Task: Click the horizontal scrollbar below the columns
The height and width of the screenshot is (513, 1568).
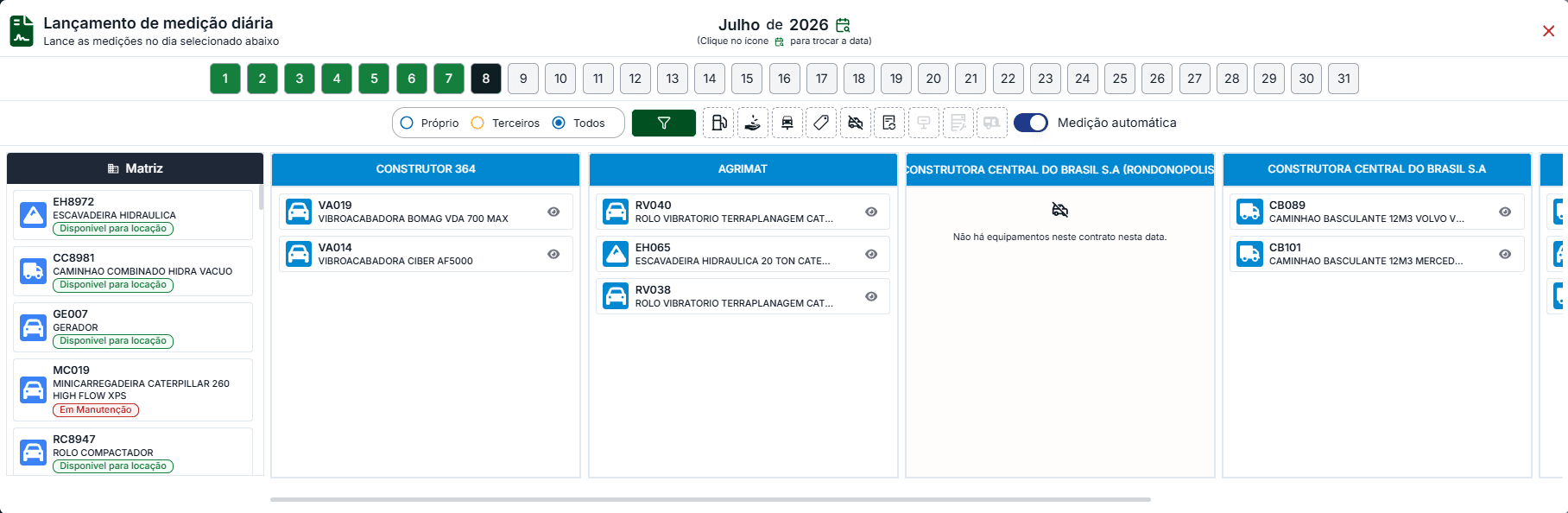Action: (710, 499)
